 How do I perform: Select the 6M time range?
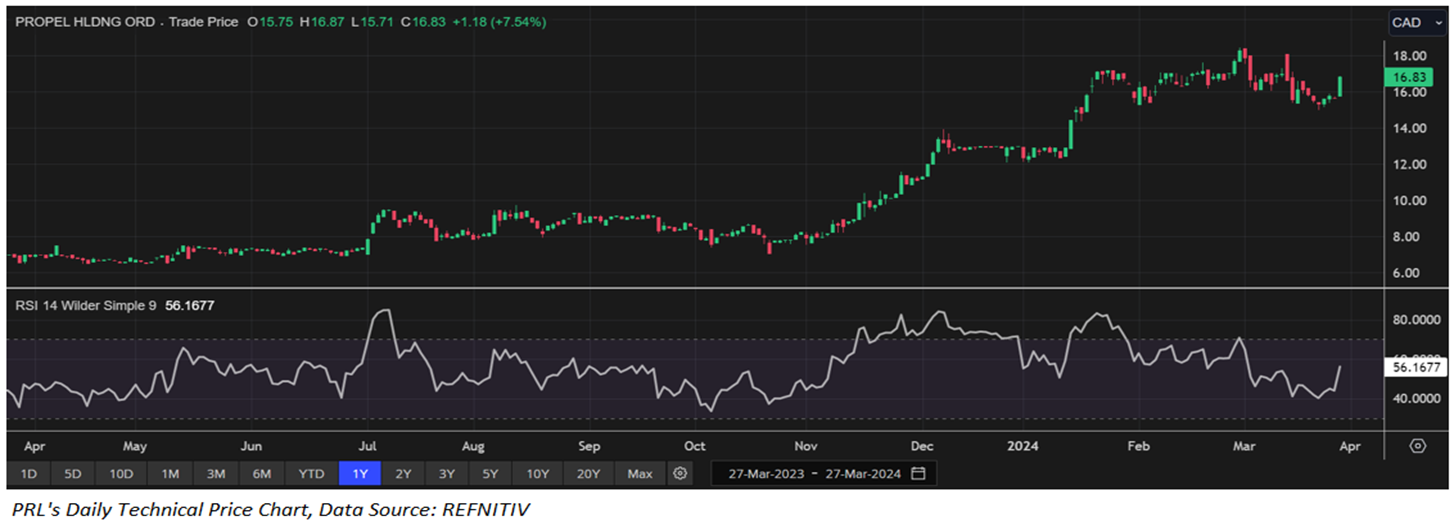click(x=262, y=473)
